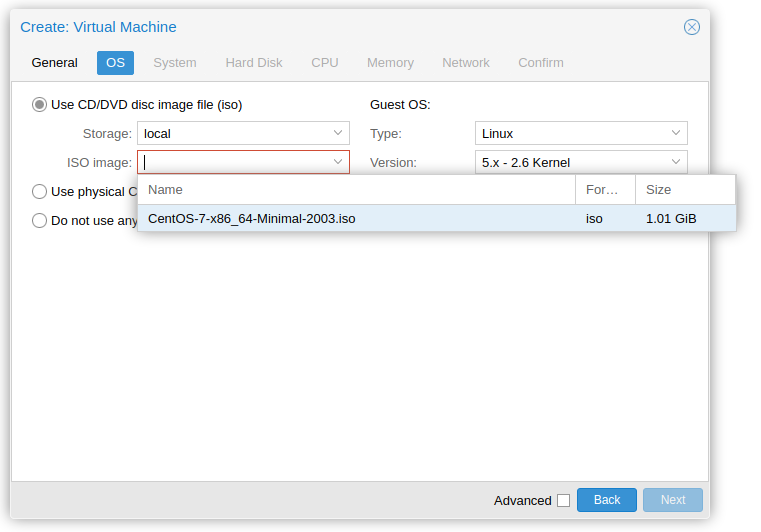Select Use physical CD/DVD drive option

click(39, 192)
